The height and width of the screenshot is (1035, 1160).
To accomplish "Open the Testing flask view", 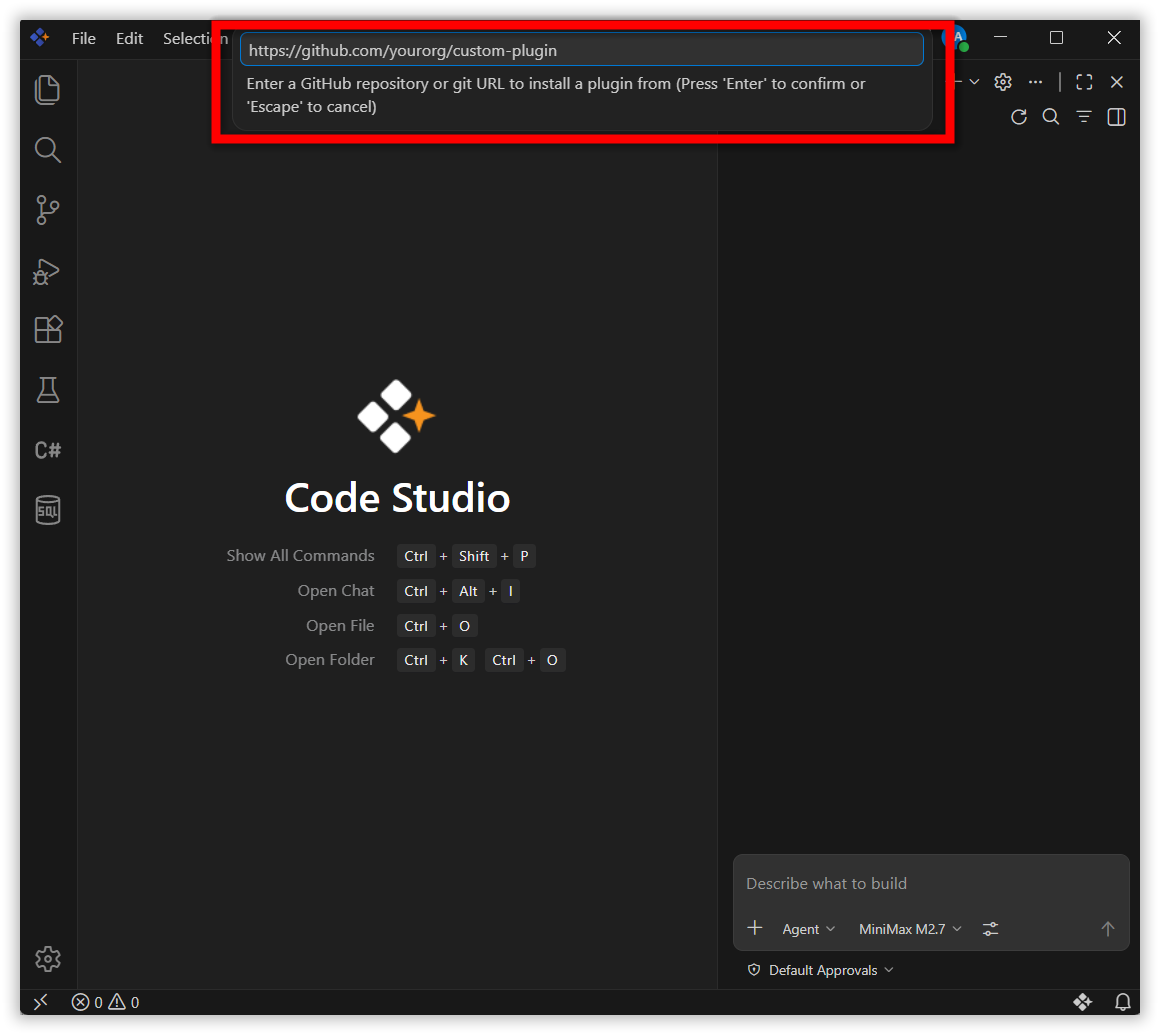I will pos(47,390).
